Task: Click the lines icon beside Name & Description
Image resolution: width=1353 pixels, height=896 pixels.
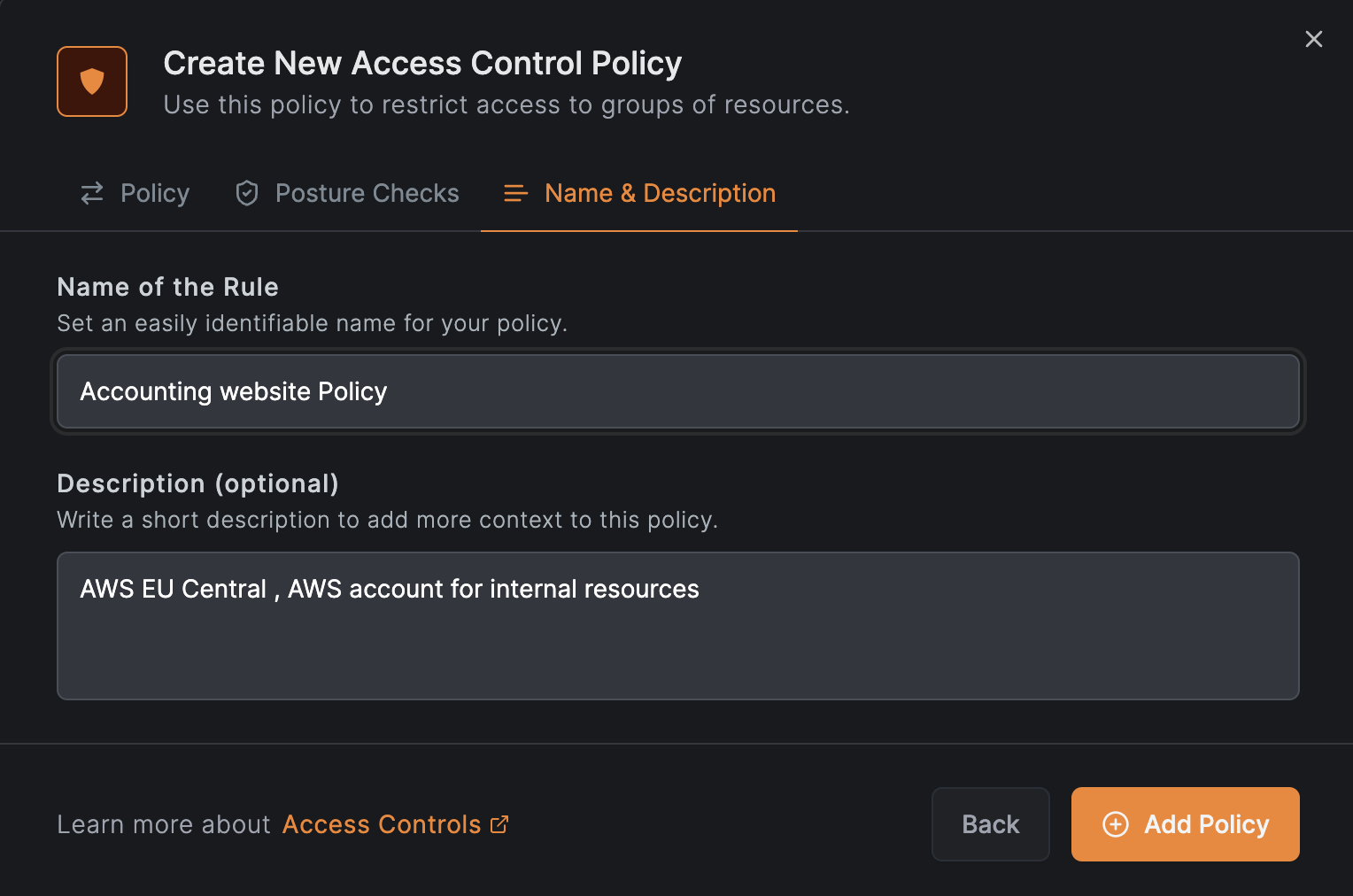Action: tap(515, 193)
